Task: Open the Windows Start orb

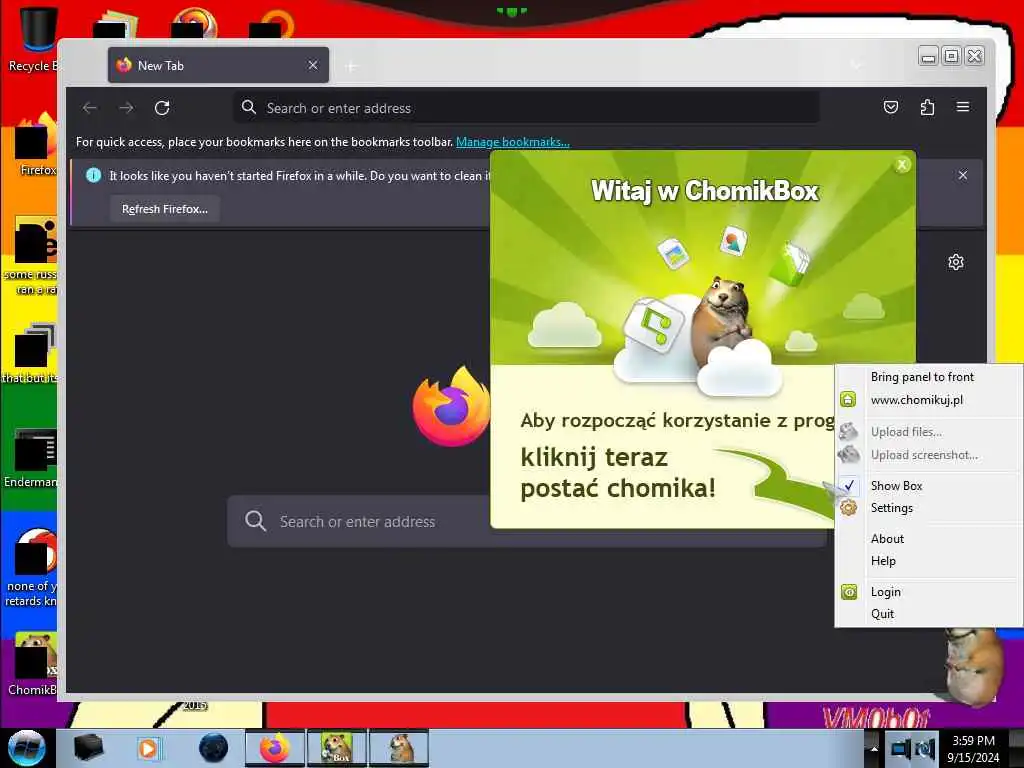Action: [26, 748]
